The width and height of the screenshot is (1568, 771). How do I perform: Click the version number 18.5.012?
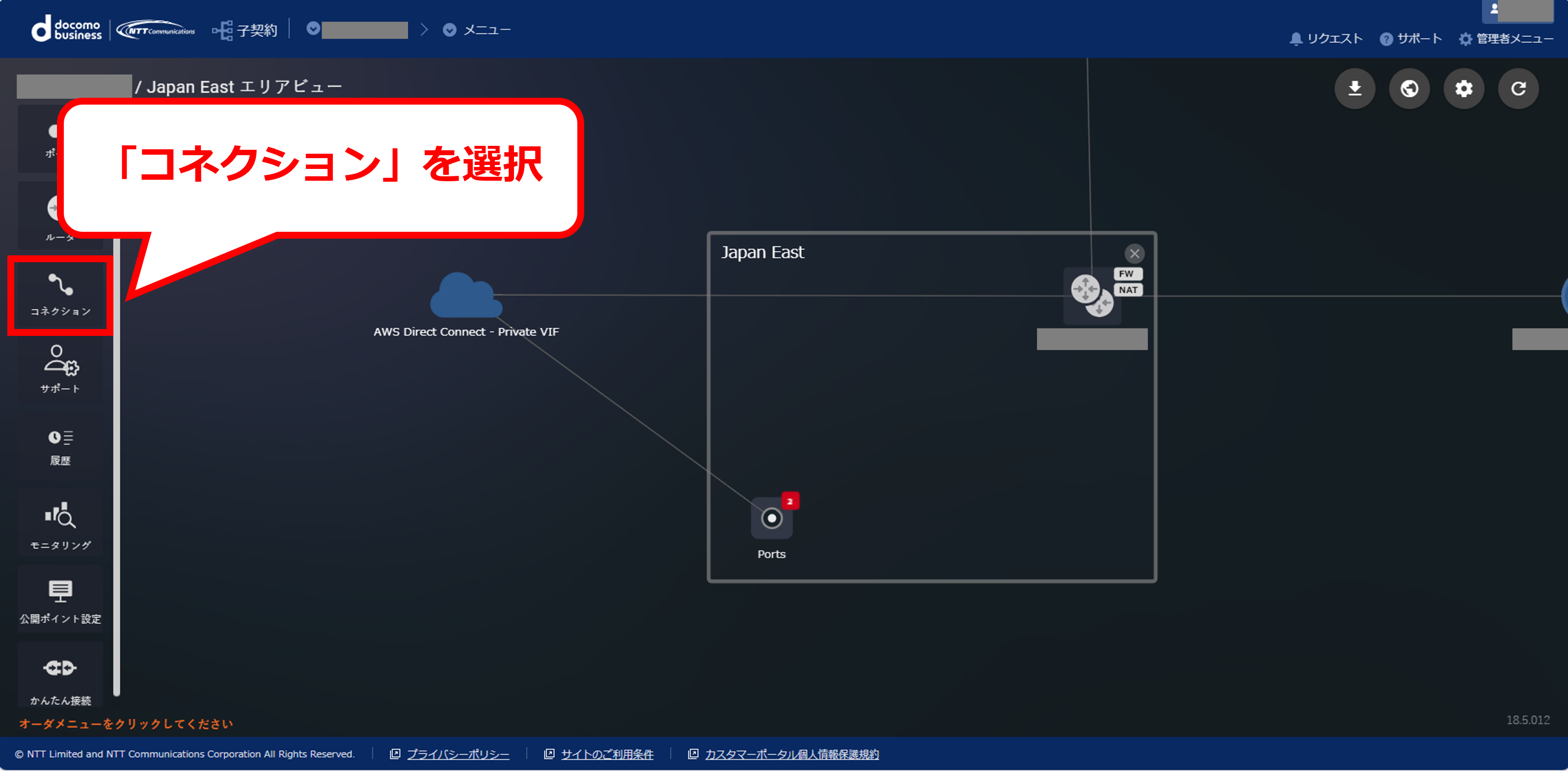point(1528,720)
